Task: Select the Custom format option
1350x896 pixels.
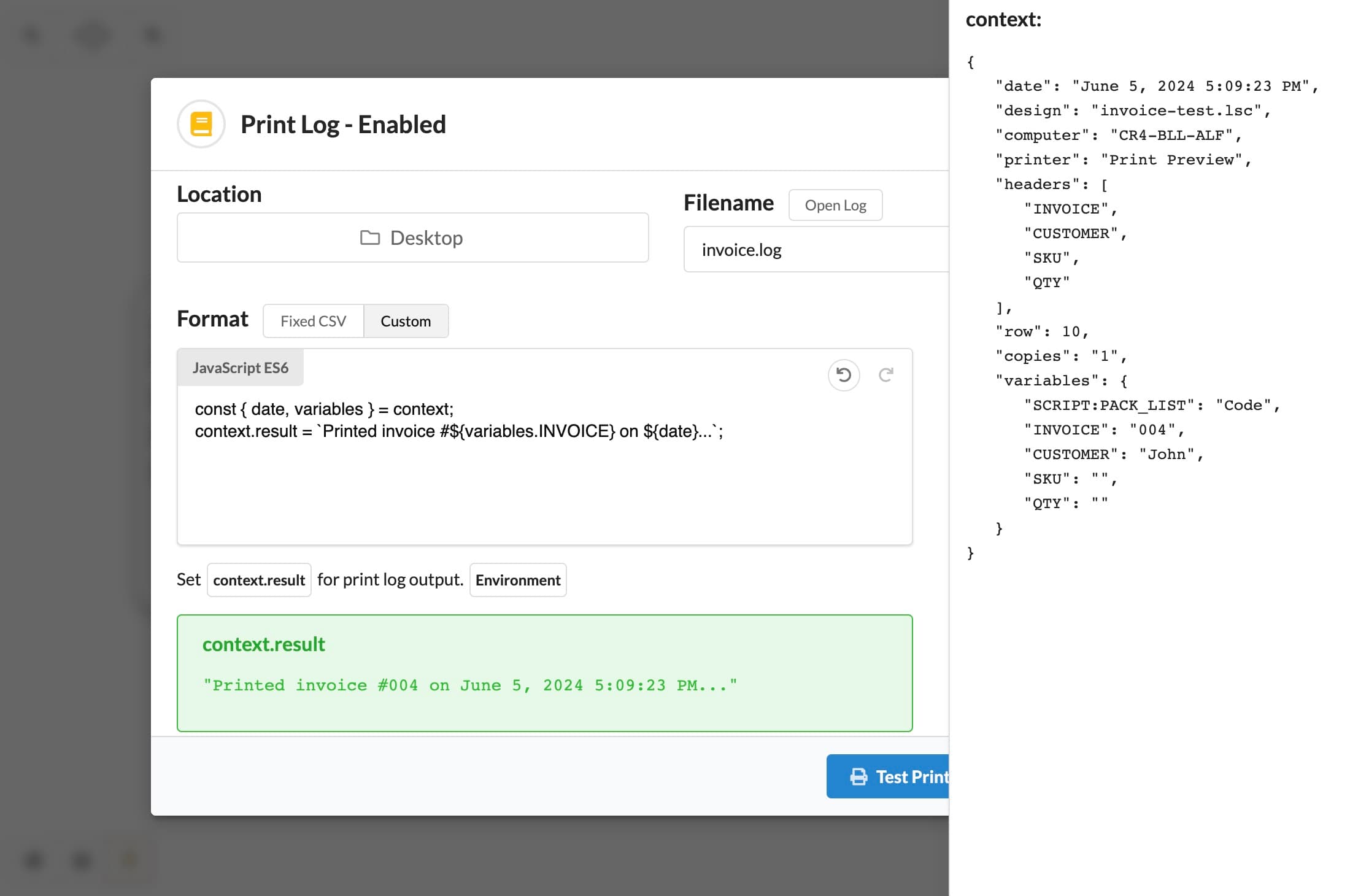Action: click(406, 321)
